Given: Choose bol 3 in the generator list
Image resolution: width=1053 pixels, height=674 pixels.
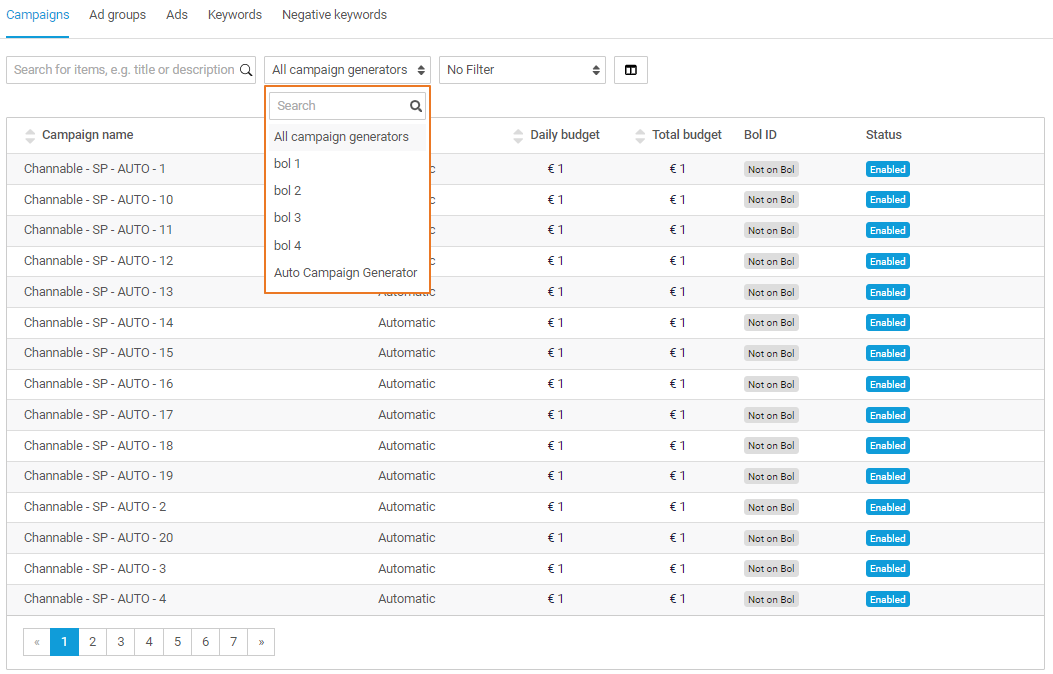Looking at the screenshot, I should (x=288, y=218).
